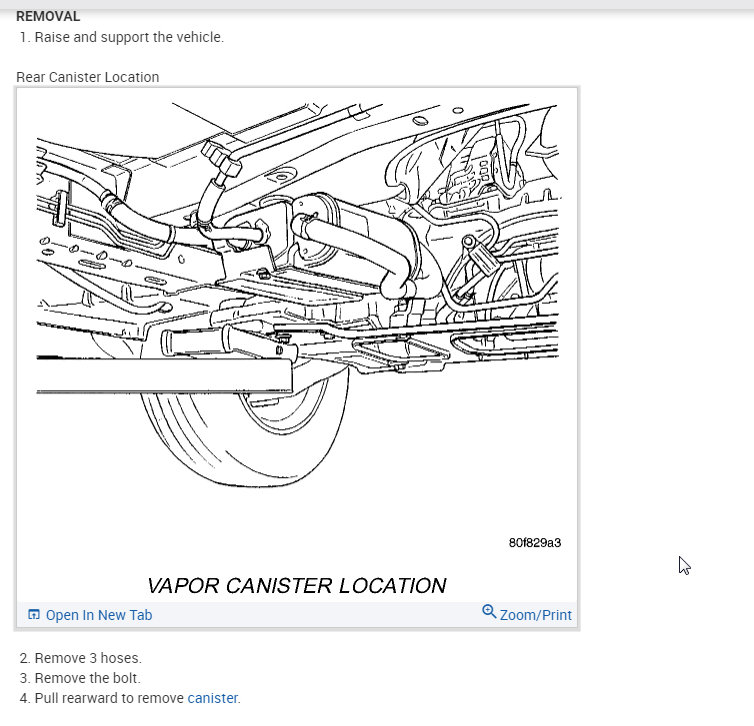Click the magnifier icon beside Zoom/Print
Screen dimensions: 754x726
coord(489,612)
